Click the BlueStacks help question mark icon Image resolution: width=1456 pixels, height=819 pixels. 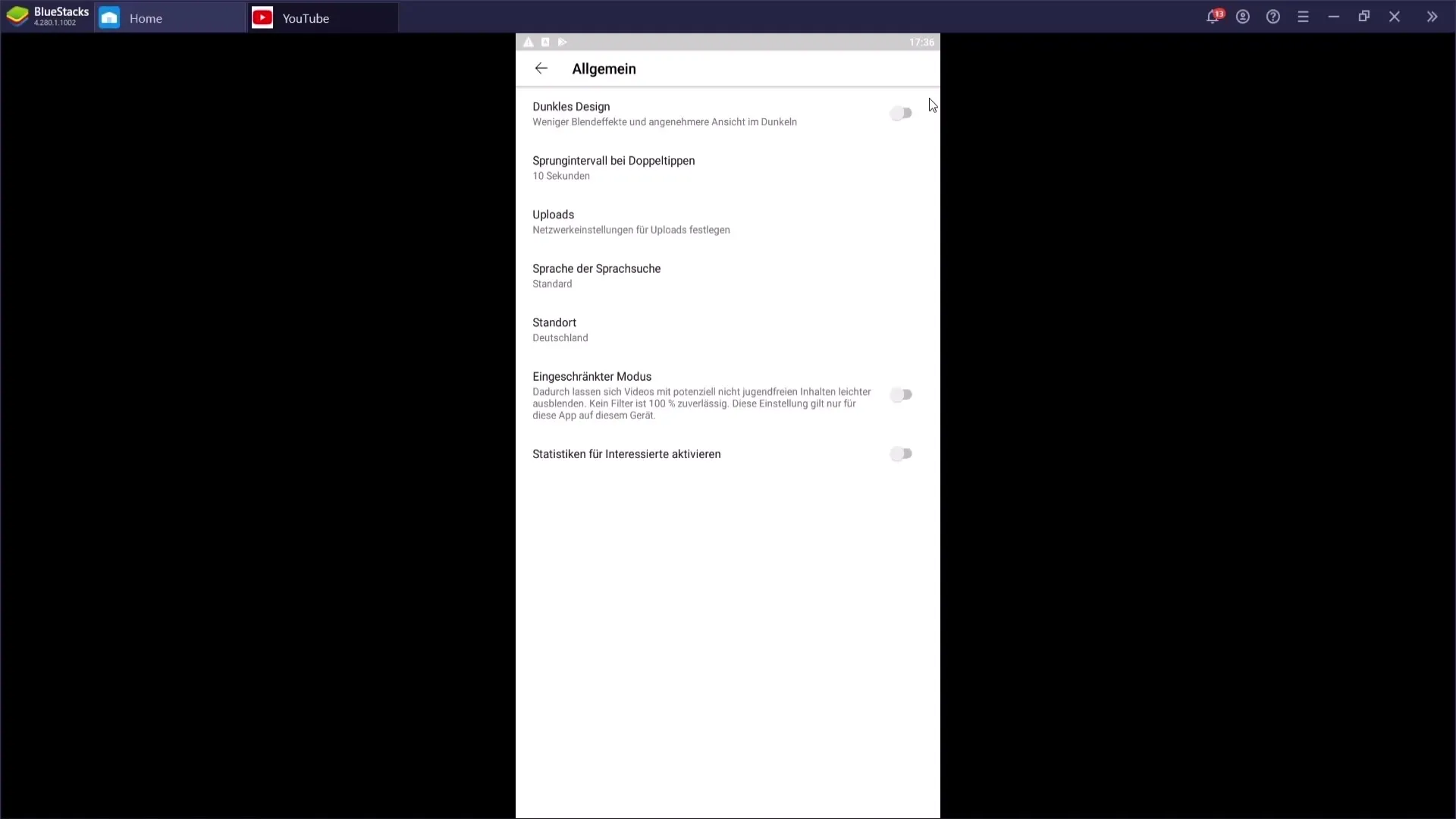pos(1273,17)
